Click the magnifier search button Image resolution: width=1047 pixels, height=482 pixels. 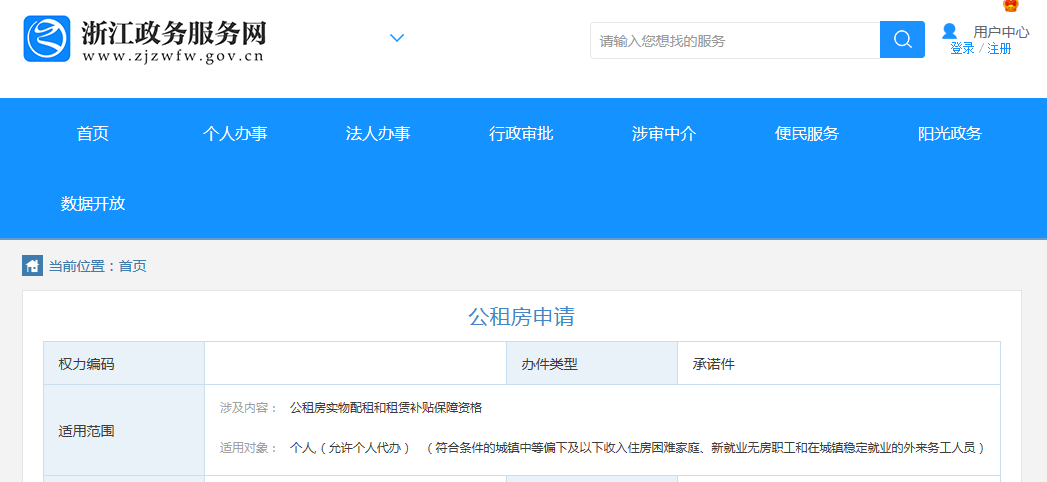click(902, 40)
